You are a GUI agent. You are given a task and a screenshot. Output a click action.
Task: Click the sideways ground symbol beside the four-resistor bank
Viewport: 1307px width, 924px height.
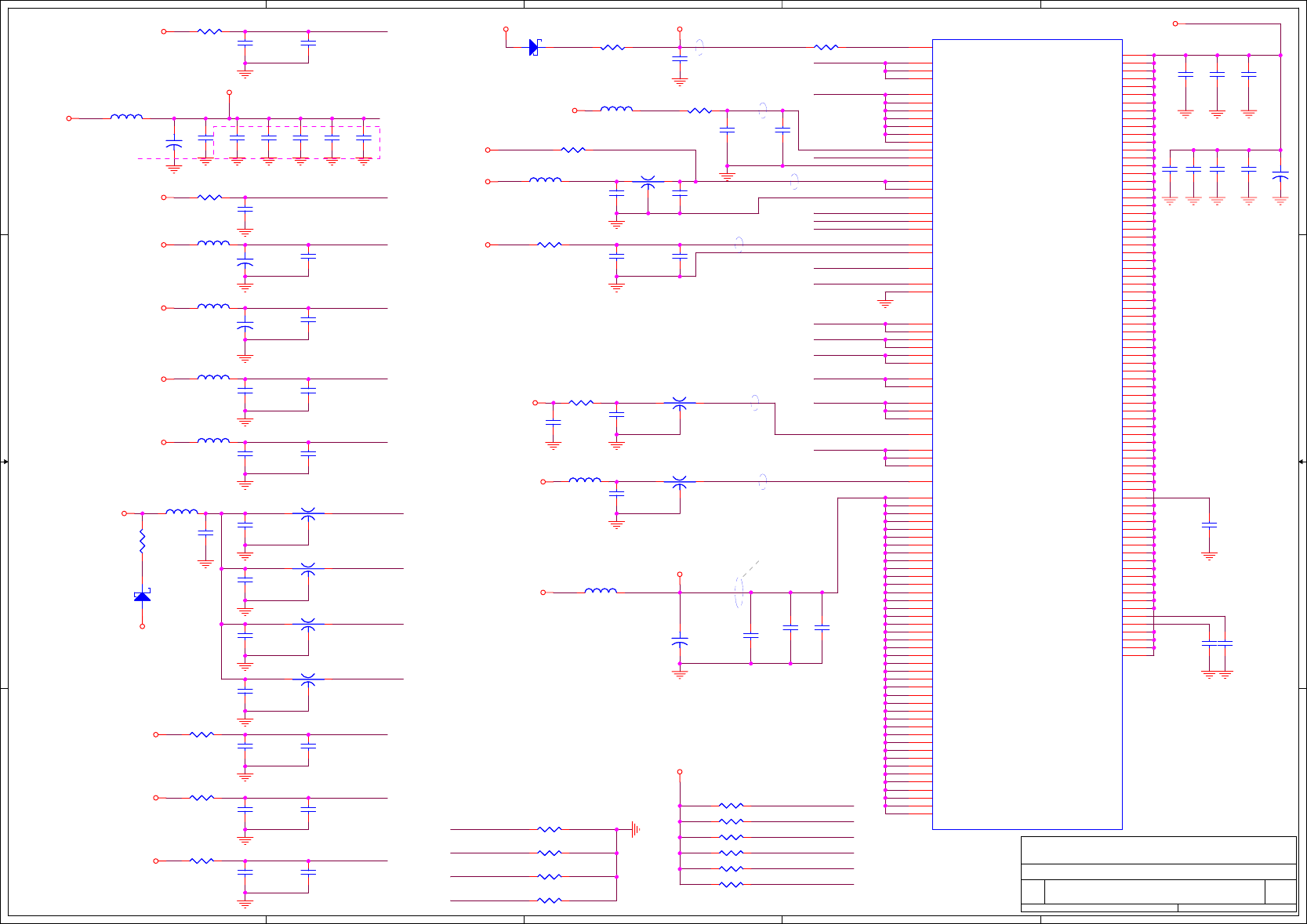pos(636,829)
